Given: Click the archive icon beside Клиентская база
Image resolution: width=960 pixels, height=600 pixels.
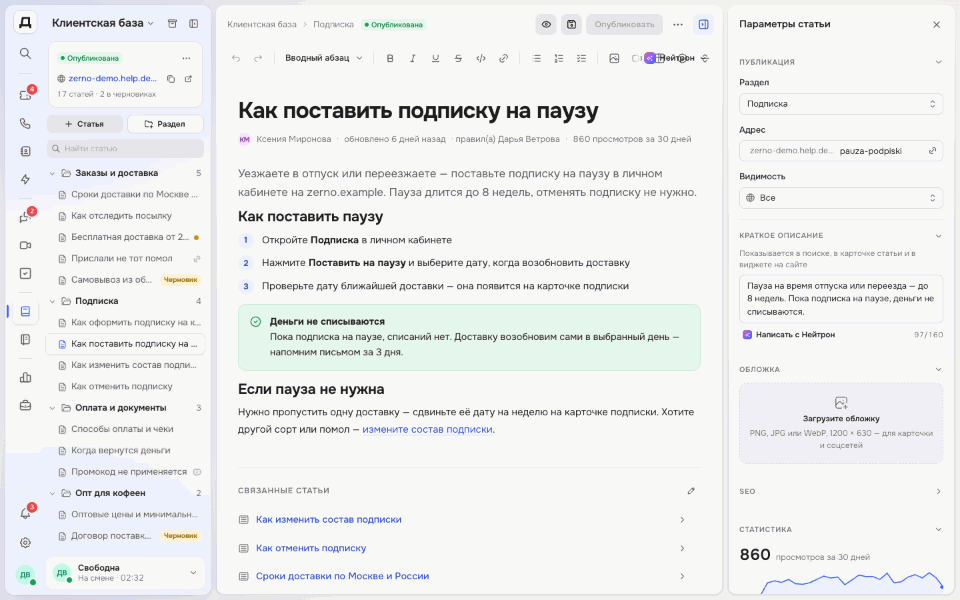Looking at the screenshot, I should coord(173,23).
